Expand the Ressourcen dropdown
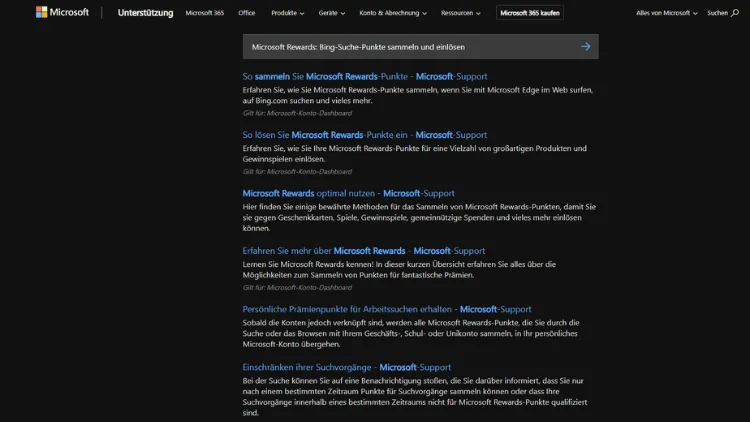 461,13
